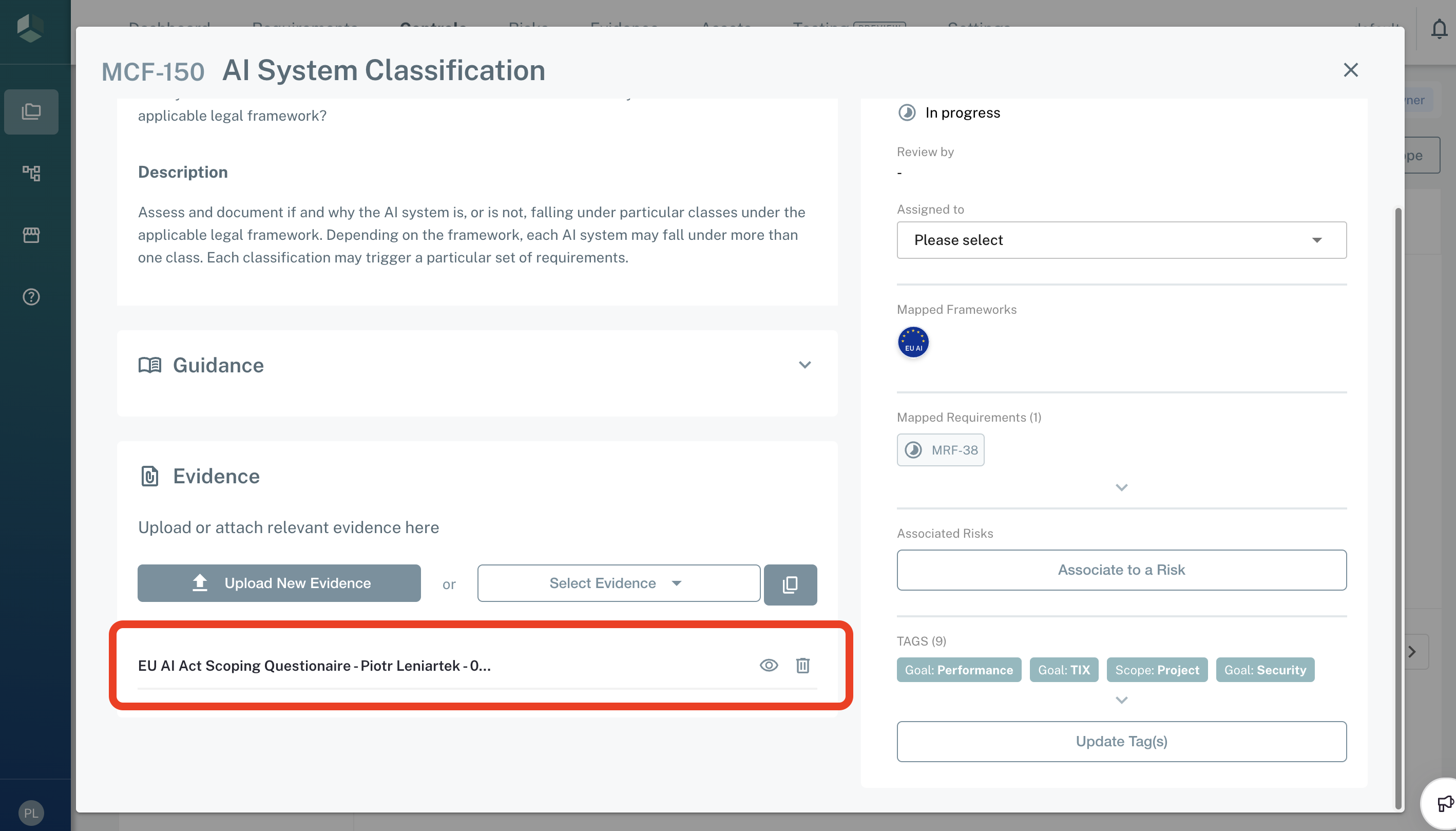Open the projects folder icon in sidebar
1456x831 pixels.
[x=31, y=111]
